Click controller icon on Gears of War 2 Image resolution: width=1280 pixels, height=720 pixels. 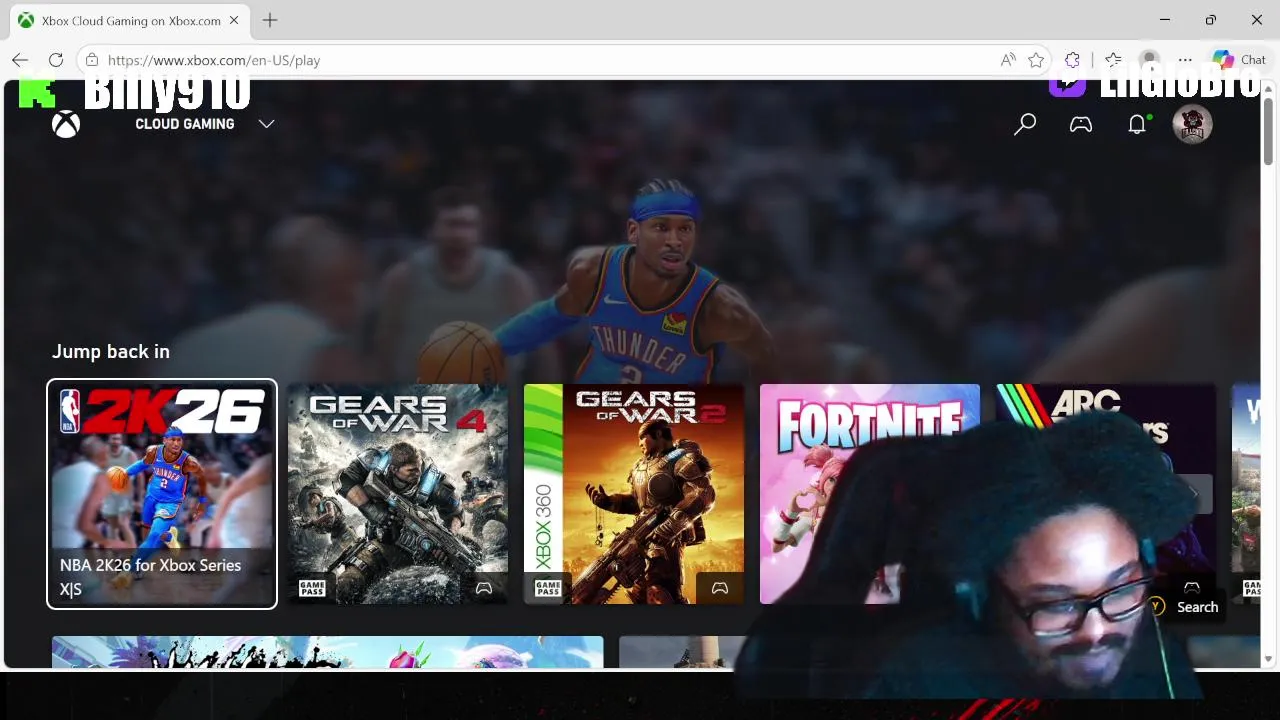tap(720, 588)
